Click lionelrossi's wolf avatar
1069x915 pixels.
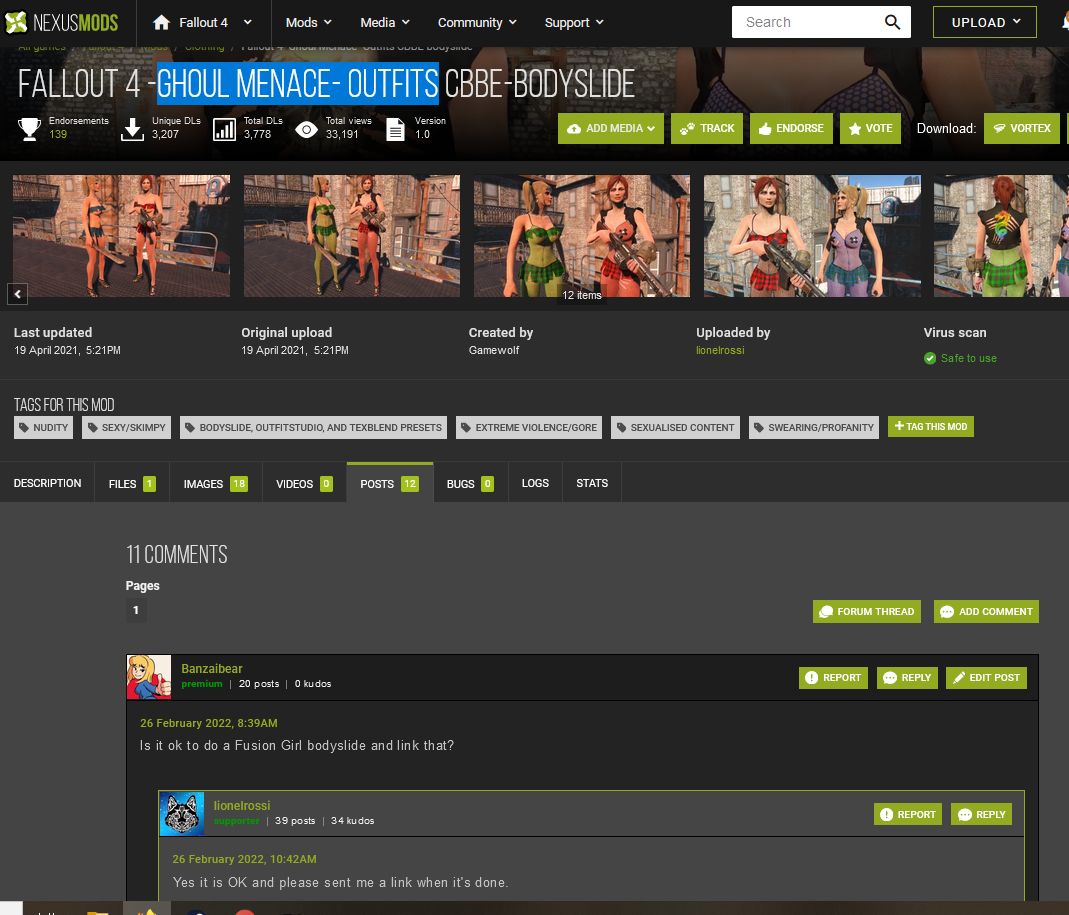(x=182, y=814)
